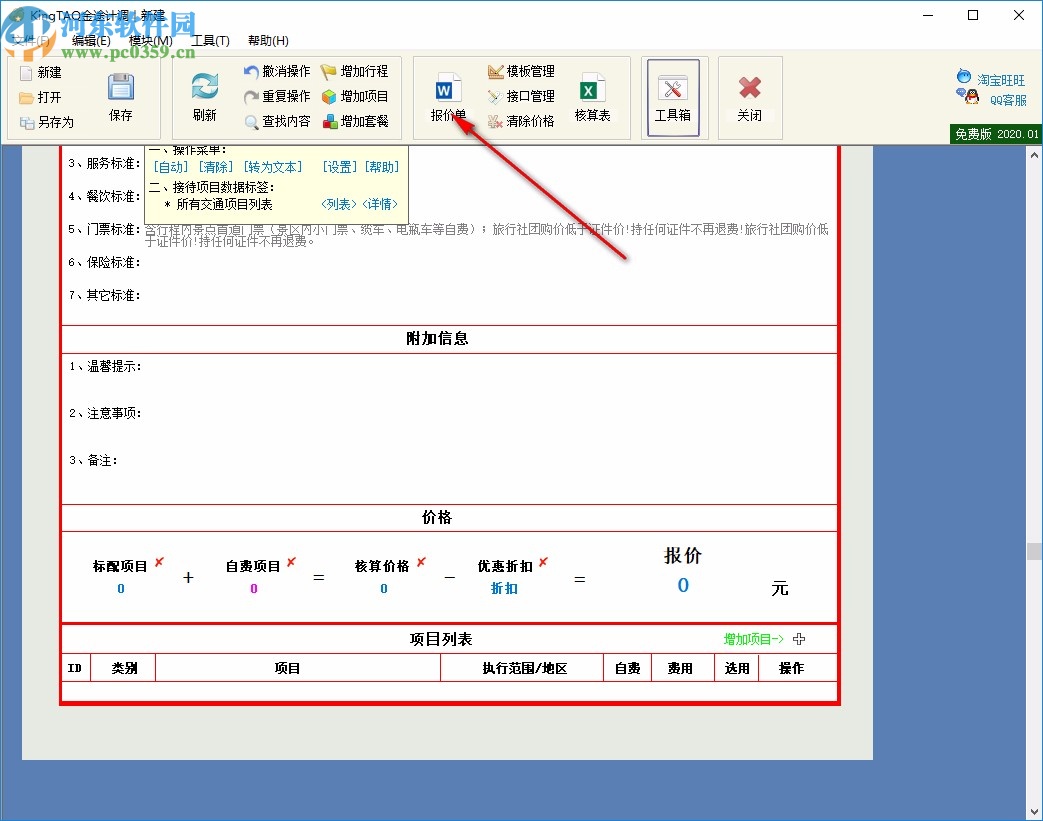Add an itinerary via 增加行程
This screenshot has height=821, width=1043.
point(355,71)
